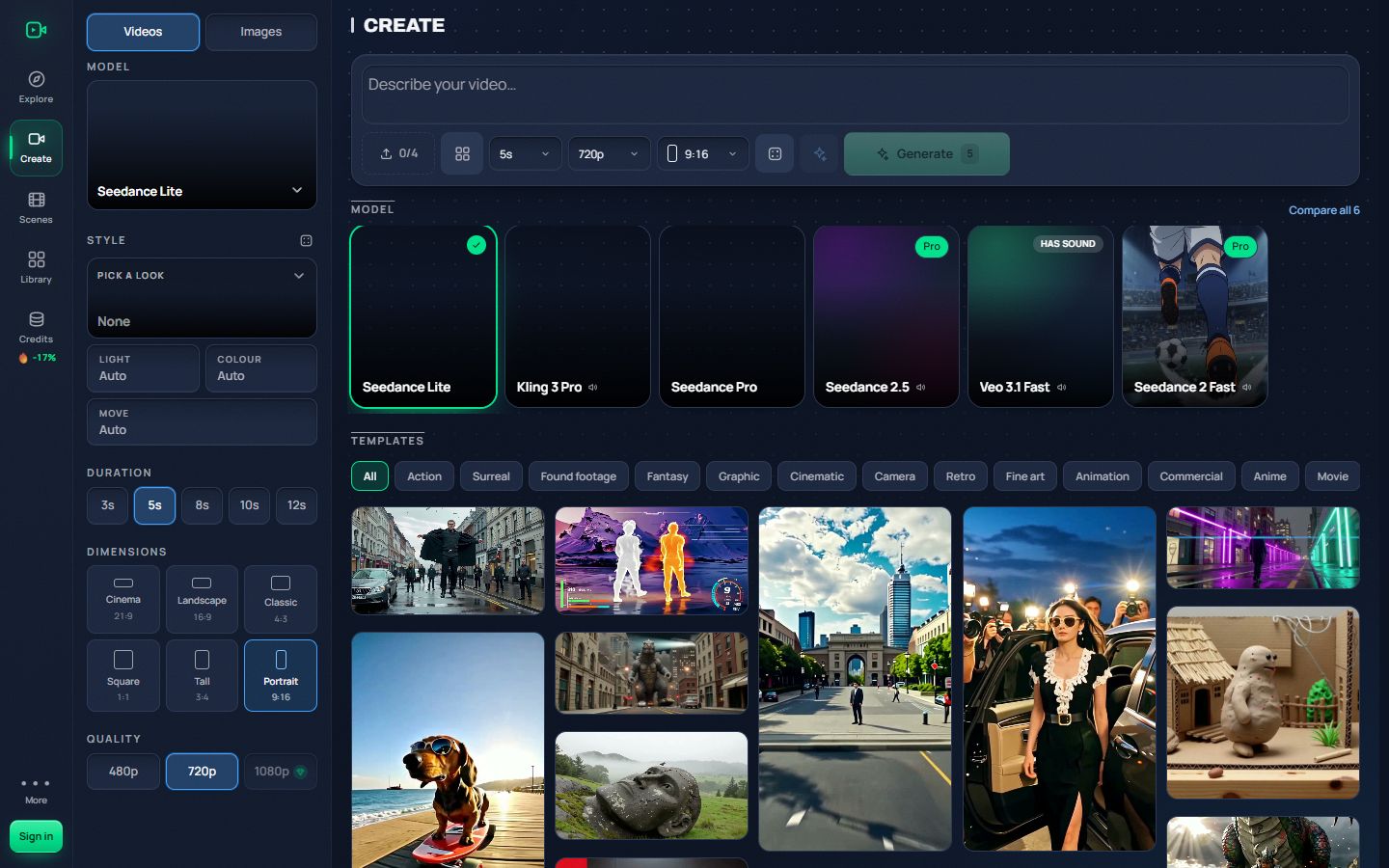Click the Generate button
This screenshot has width=1389, height=868.
pyautogui.click(x=927, y=154)
